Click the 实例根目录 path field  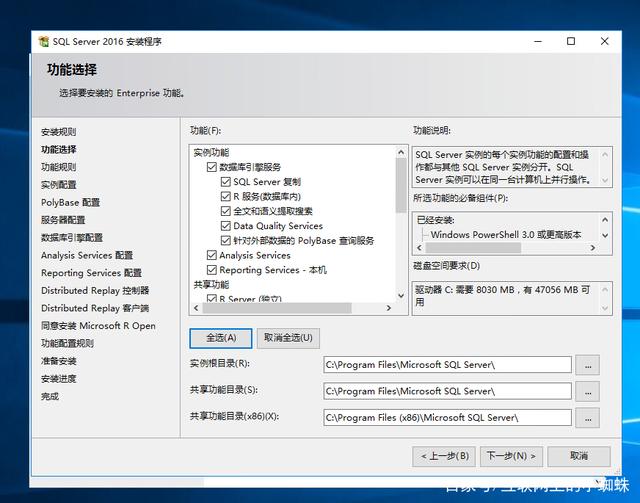point(447,365)
